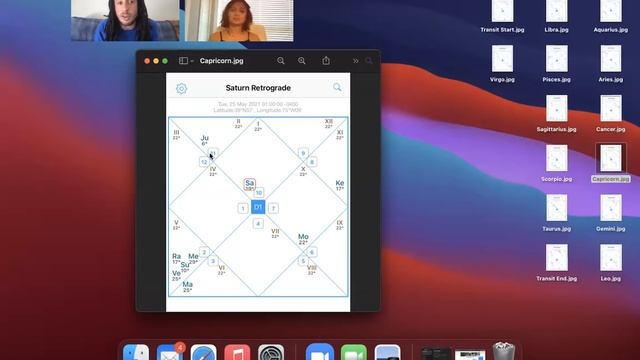
Task: Zoom out of Capricorn.jpg in Preview
Action: [281, 61]
